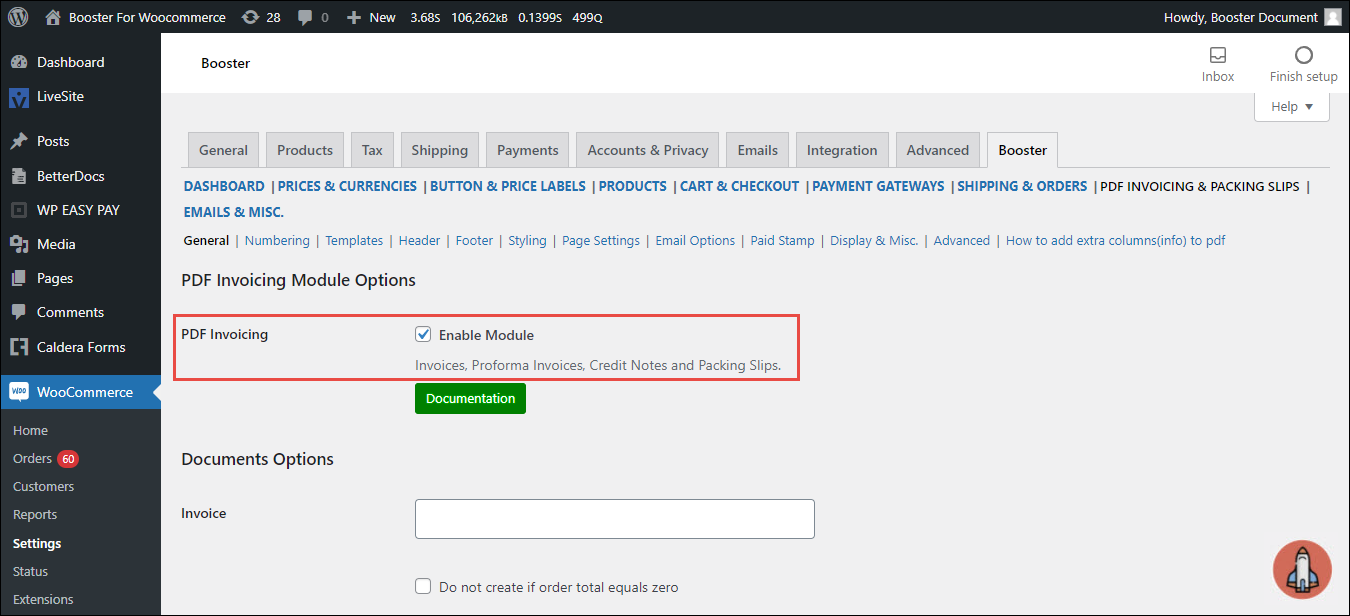
Task: Open WooCommerce Reports submenu item
Action: [35, 515]
